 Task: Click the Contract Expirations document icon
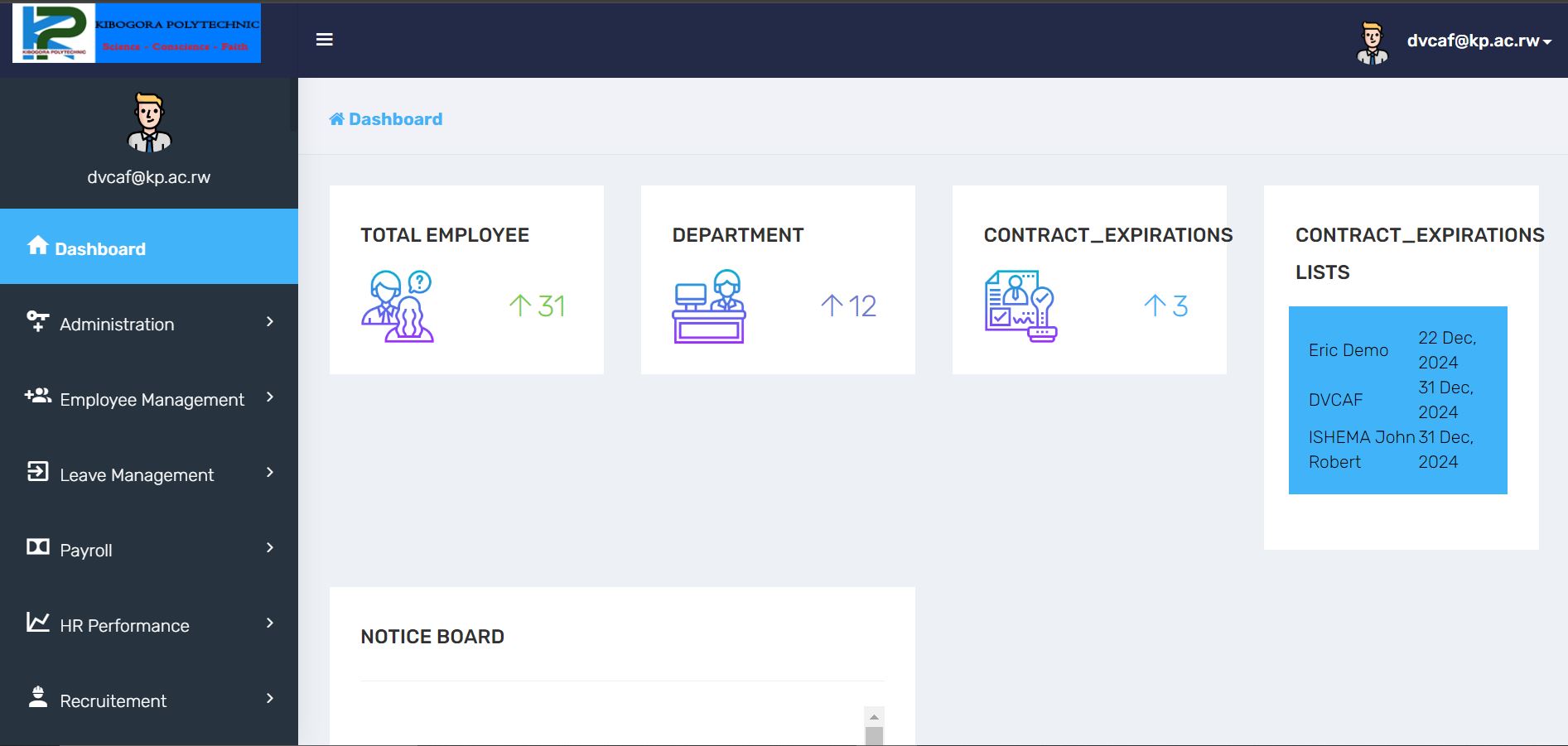coord(1020,306)
